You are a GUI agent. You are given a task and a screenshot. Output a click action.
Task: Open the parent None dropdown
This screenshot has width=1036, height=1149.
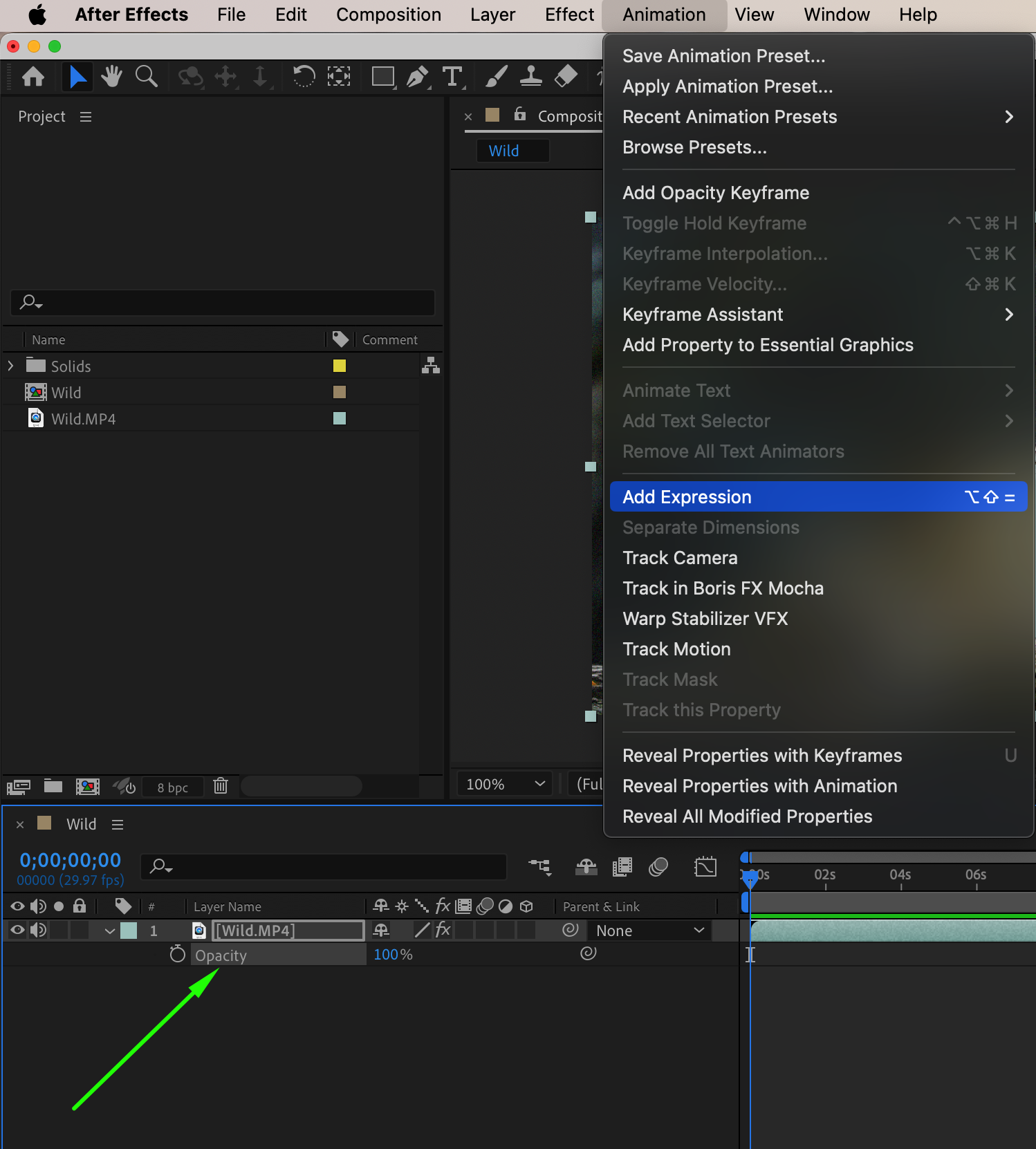pos(649,931)
